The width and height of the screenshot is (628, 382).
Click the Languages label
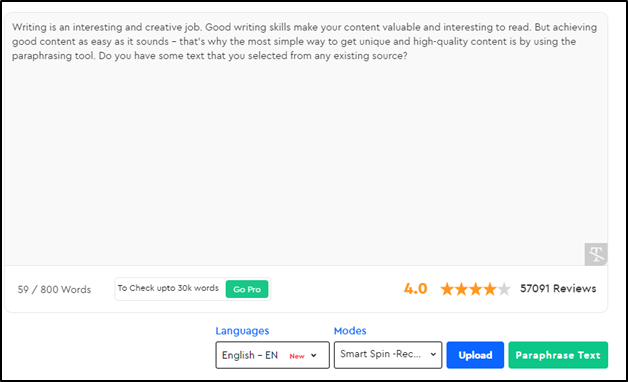coord(242,331)
